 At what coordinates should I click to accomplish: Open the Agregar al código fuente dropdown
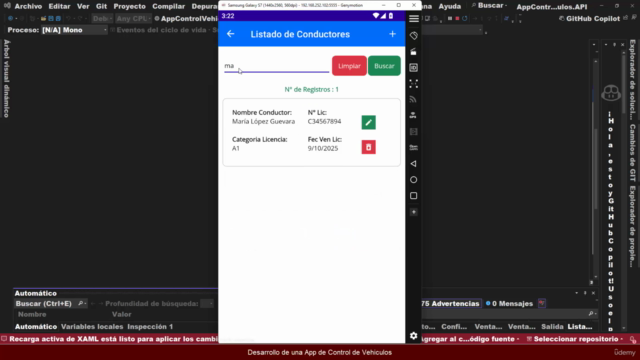click(x=471, y=339)
